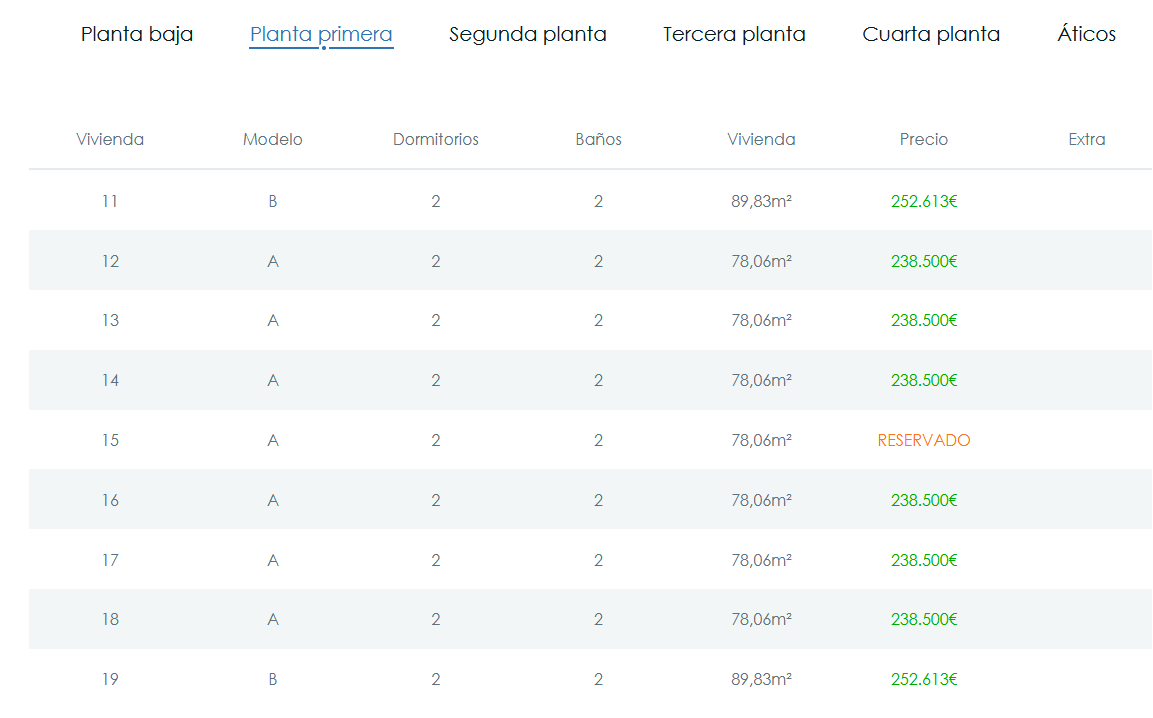Click the 252.613€ price for vivienda 11

(924, 201)
